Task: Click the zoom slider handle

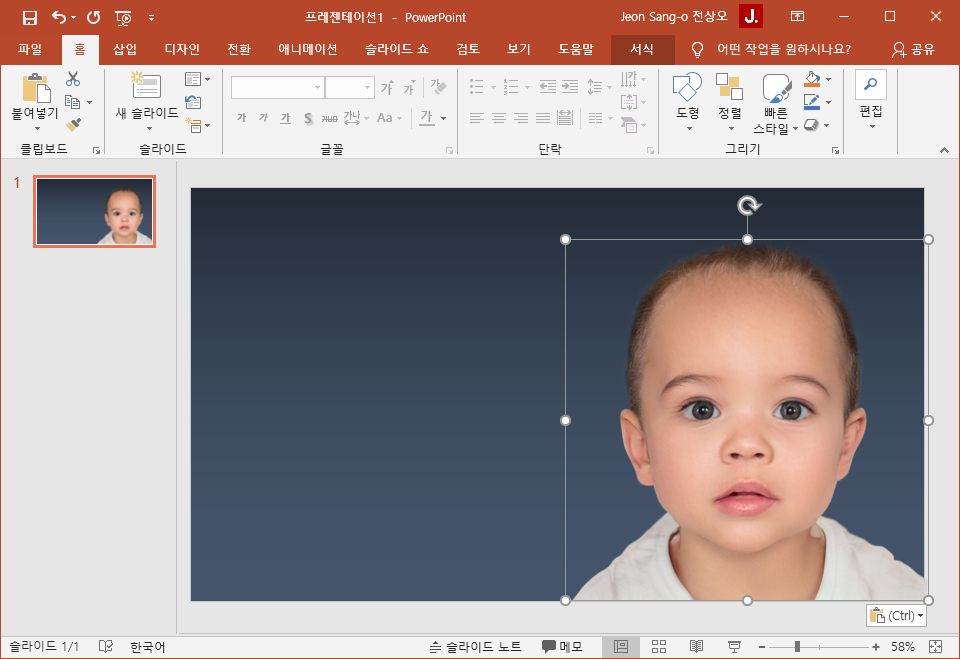Action: [x=797, y=646]
